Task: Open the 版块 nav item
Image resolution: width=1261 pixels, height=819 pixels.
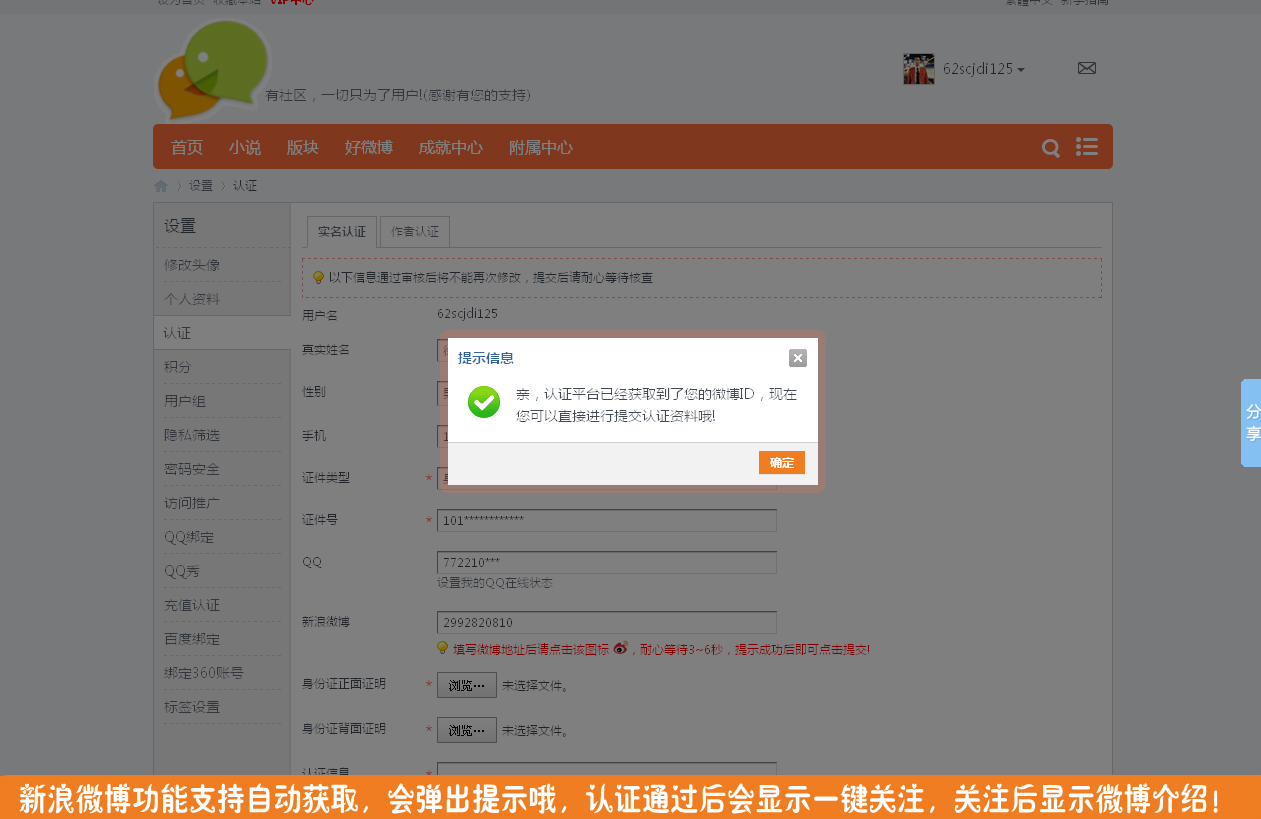Action: 303,148
